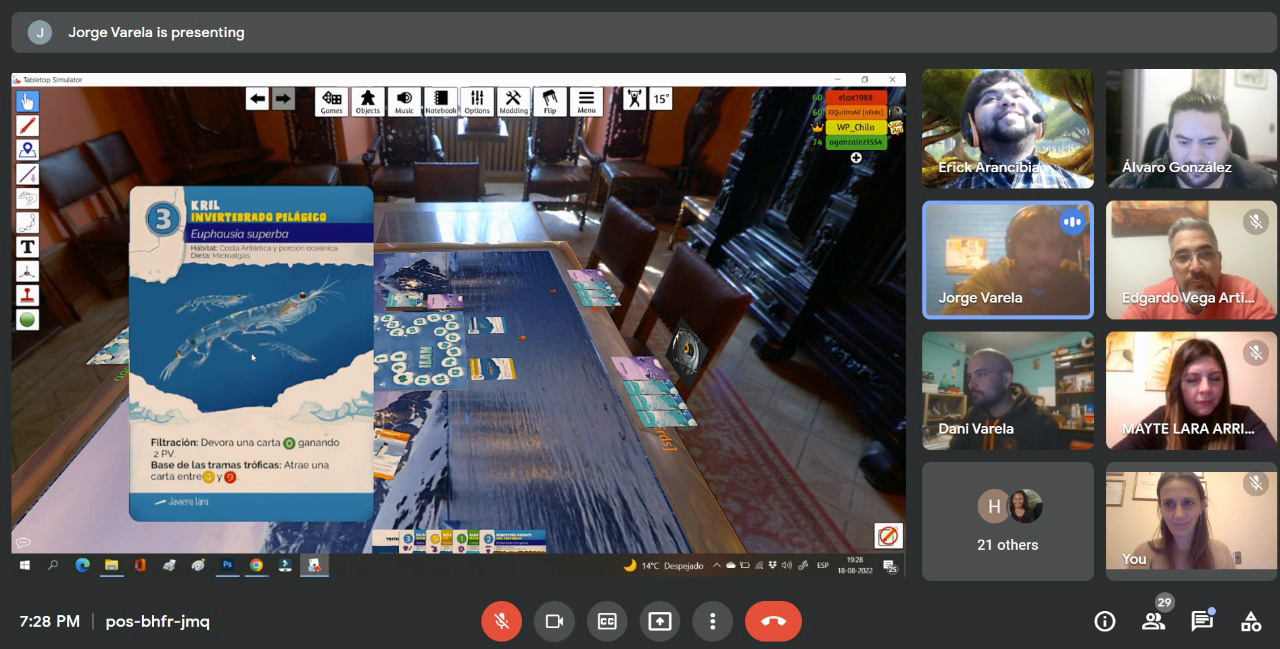Viewport: 1280px width, 649px height.
Task: Open File Explorer from taskbar
Action: pos(112,565)
